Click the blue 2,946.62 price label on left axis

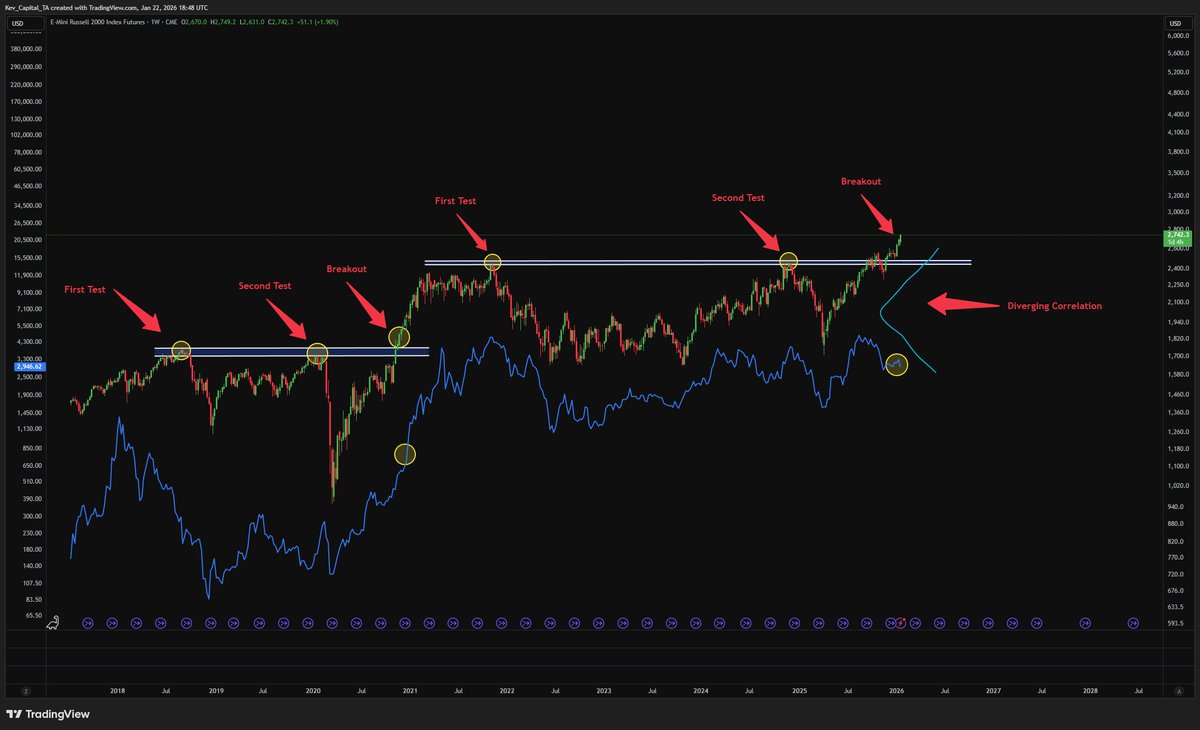tap(30, 367)
